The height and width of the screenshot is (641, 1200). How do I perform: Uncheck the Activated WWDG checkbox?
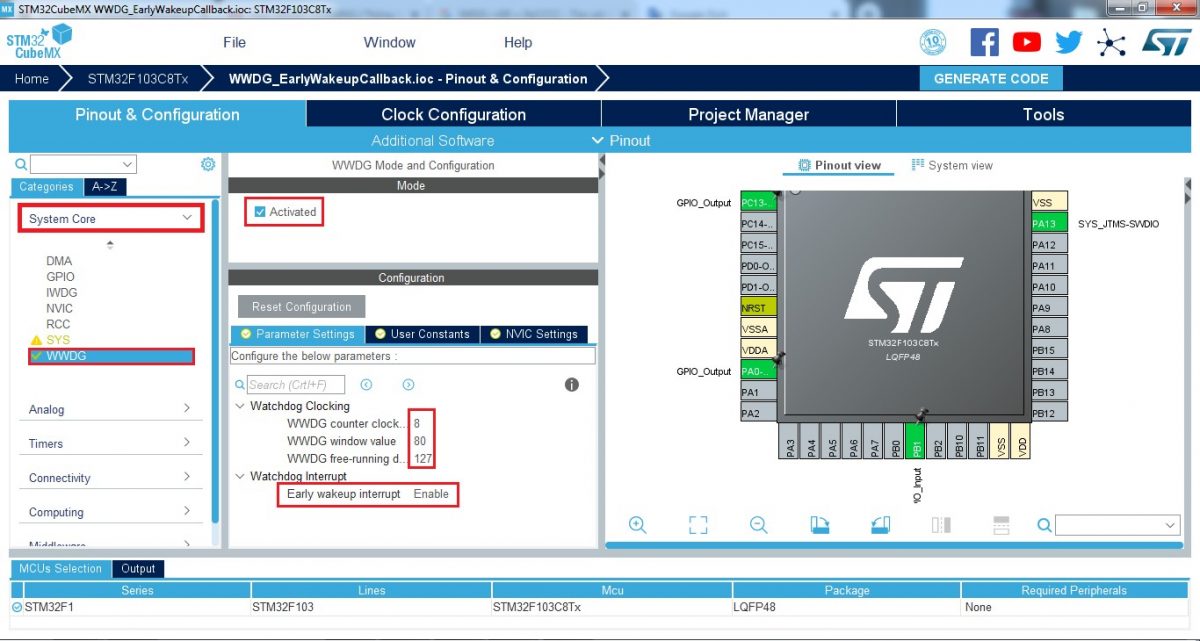pyautogui.click(x=260, y=212)
